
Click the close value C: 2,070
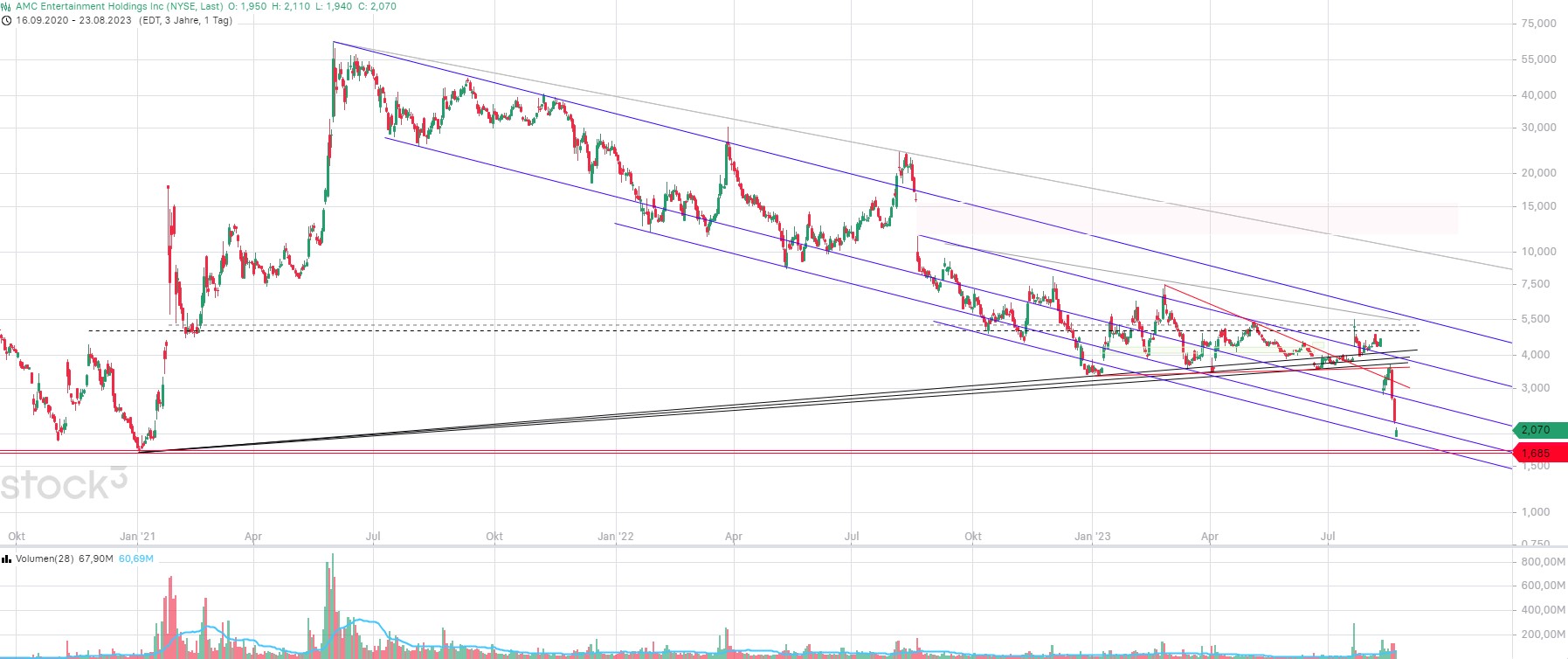pyautogui.click(x=377, y=6)
